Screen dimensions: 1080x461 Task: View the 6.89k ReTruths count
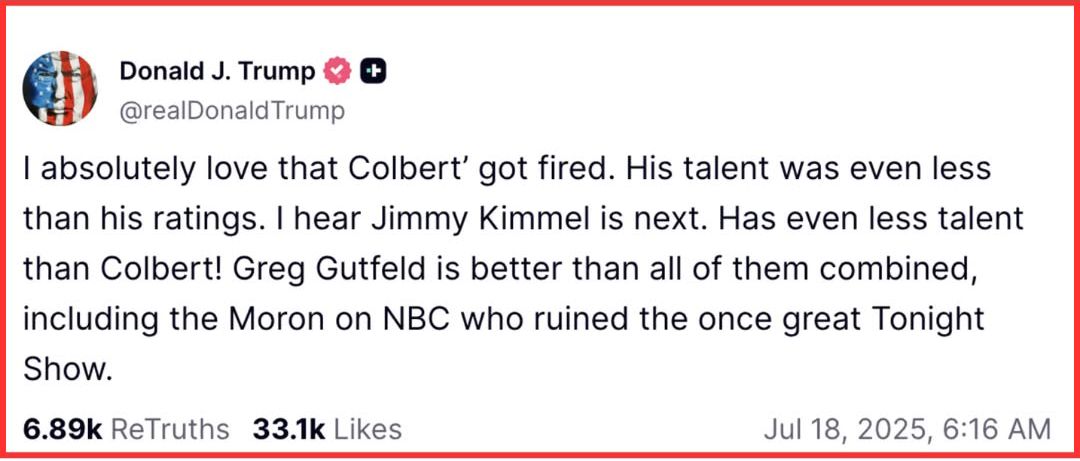[63, 429]
